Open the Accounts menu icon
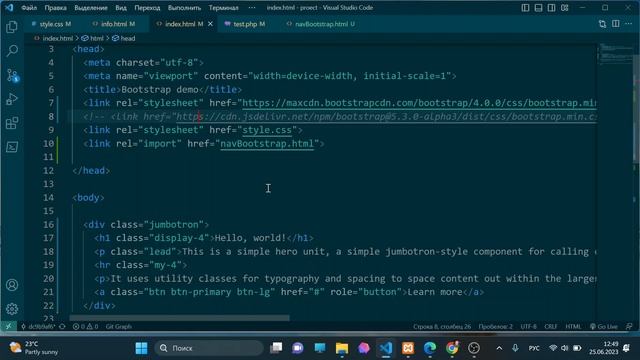Viewport: 640px width, 360px height. click(12, 285)
